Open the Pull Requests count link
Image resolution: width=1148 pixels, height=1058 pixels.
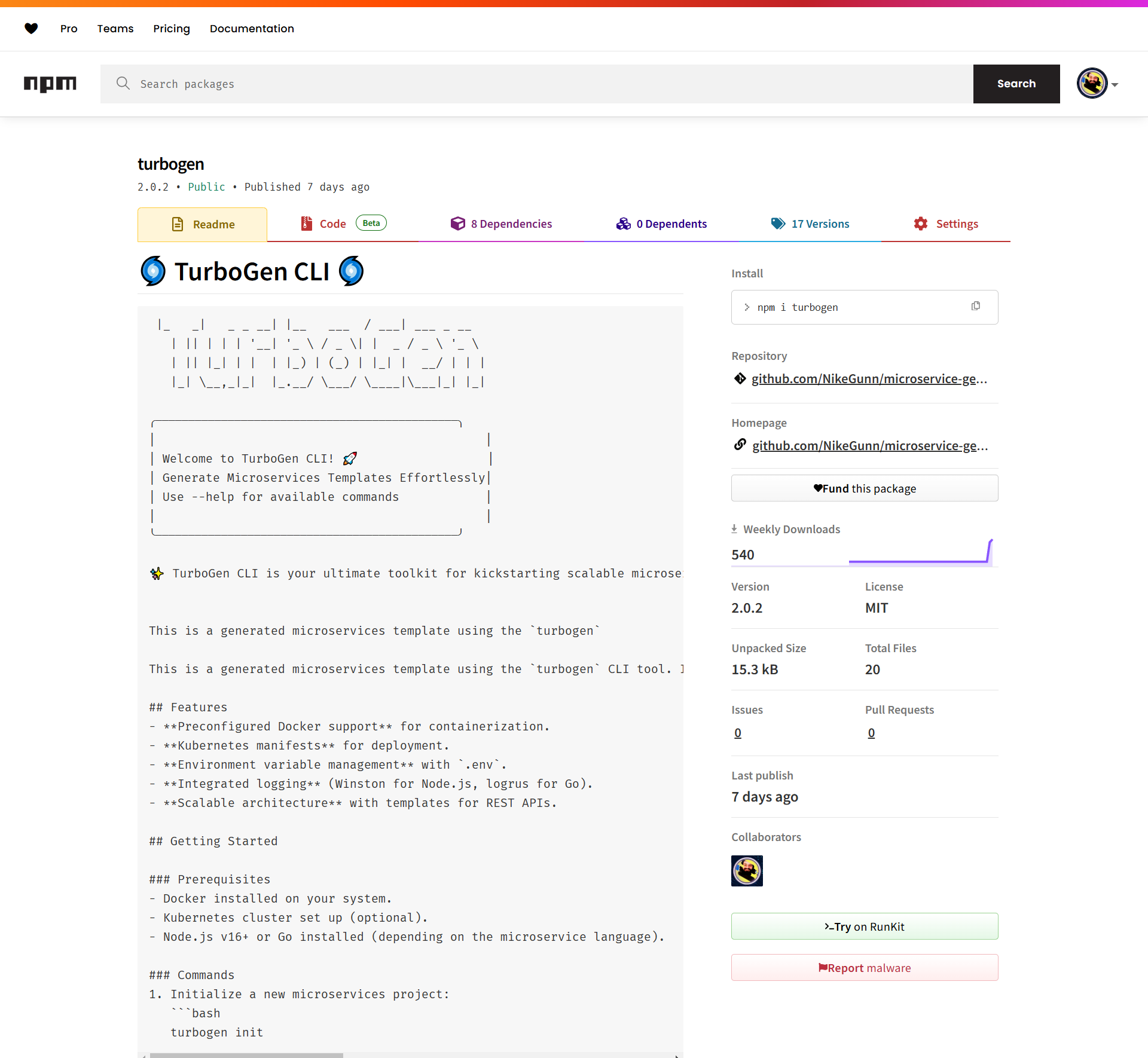click(871, 733)
